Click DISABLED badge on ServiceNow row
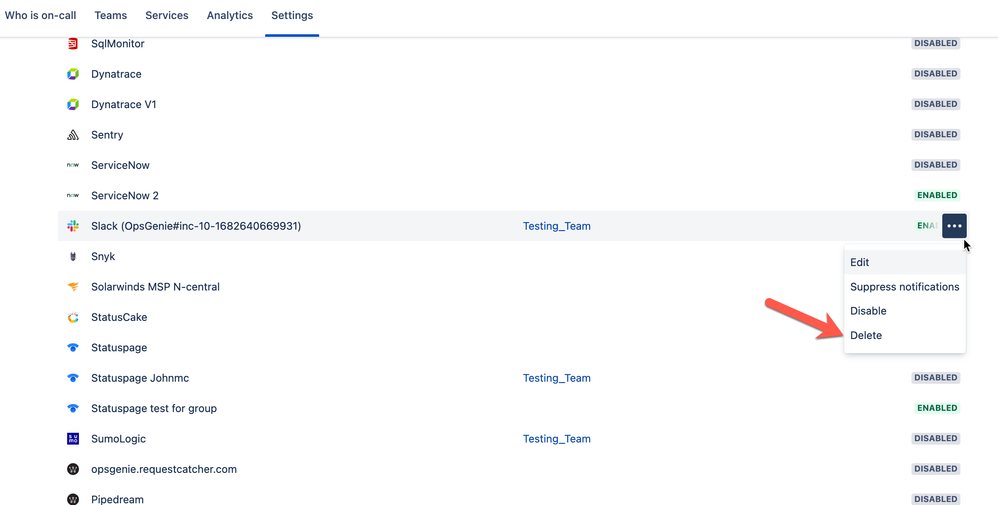This screenshot has height=505, width=998. (x=936, y=165)
